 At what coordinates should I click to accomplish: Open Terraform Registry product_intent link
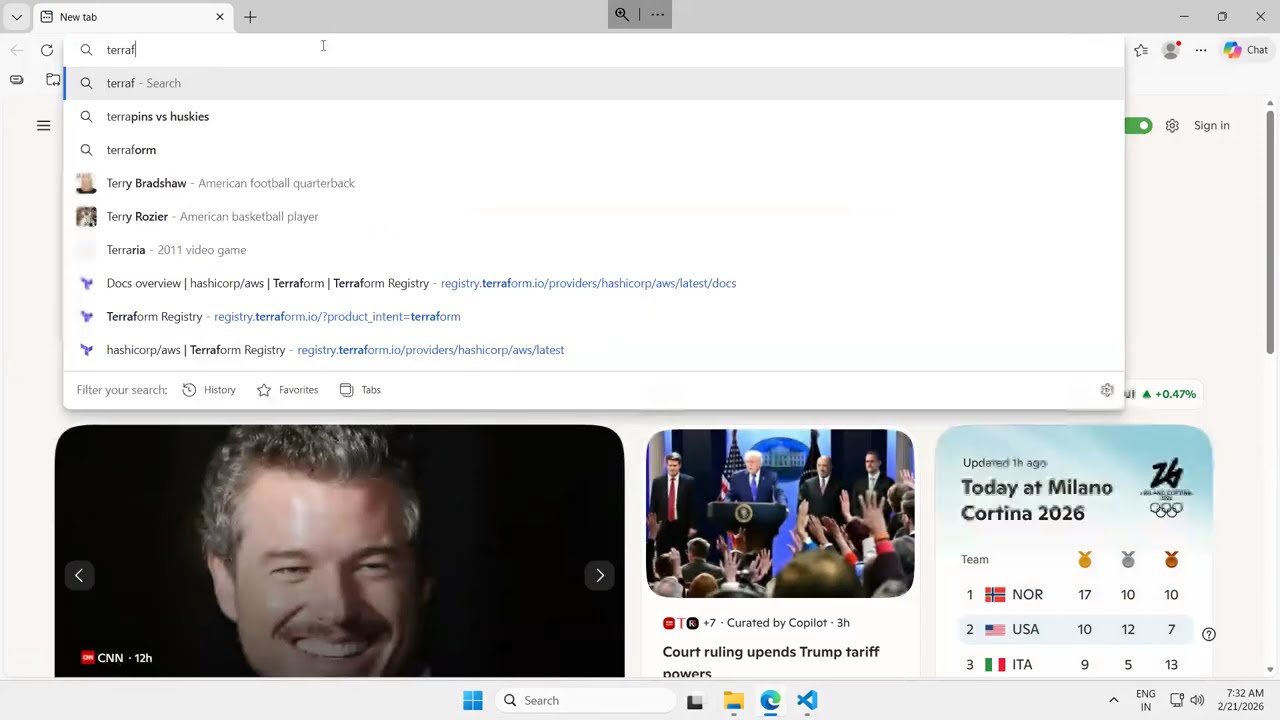tap(594, 316)
